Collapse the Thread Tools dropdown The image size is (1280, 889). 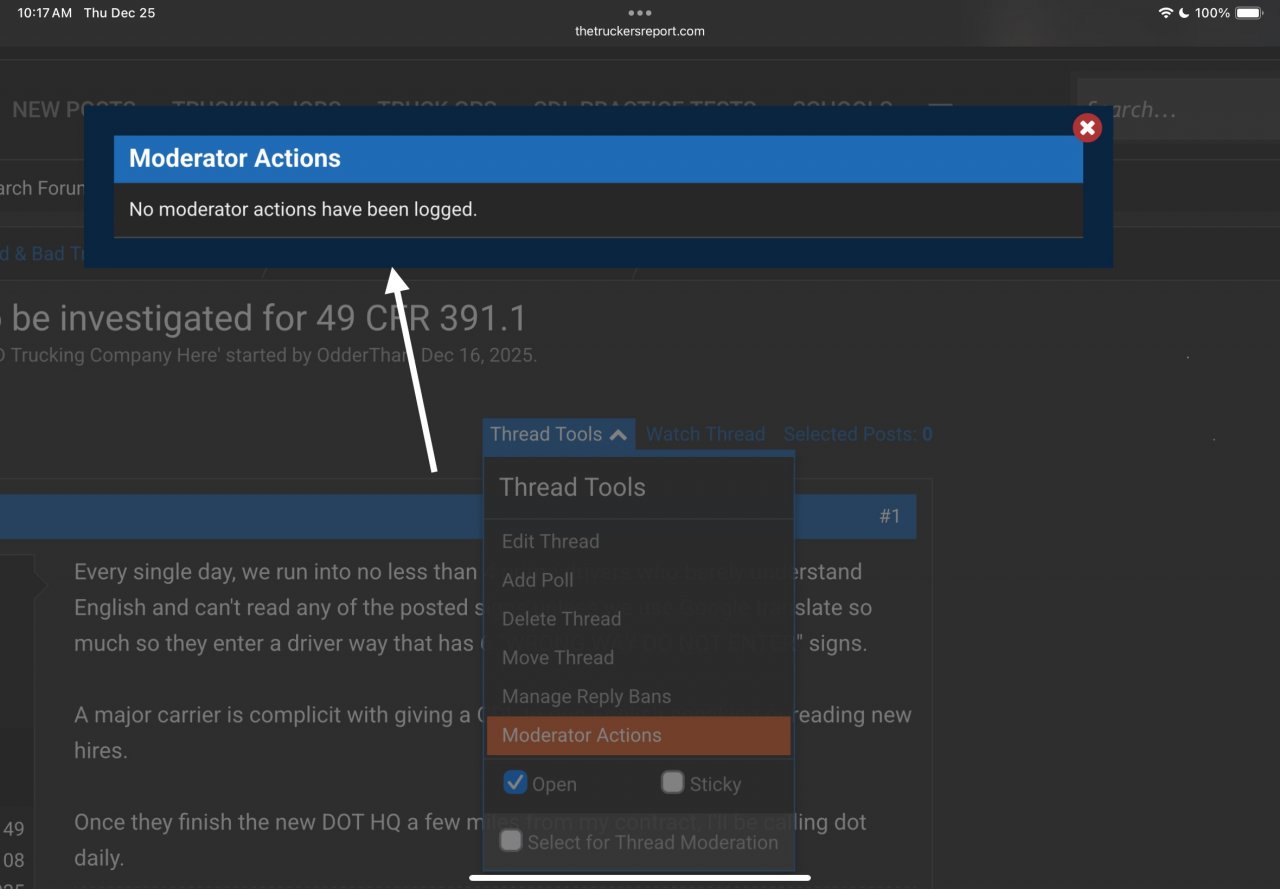point(546,434)
